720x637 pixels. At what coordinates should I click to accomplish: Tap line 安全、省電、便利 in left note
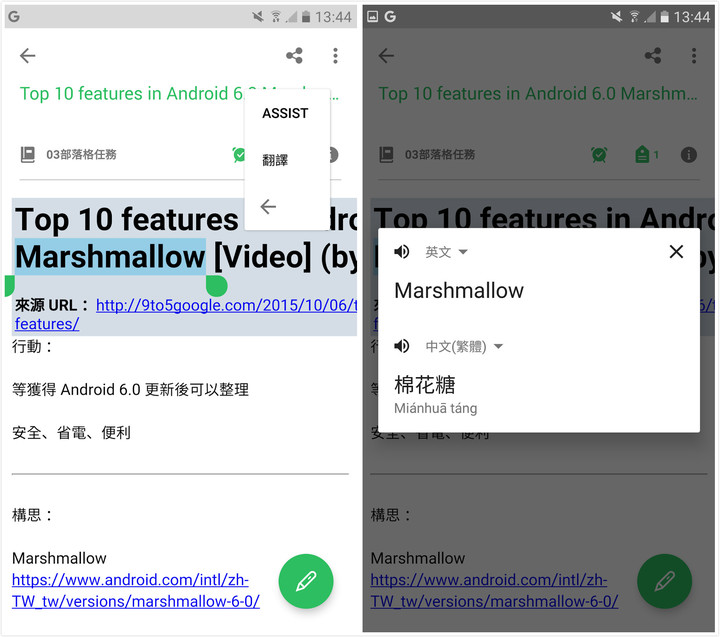coord(71,432)
